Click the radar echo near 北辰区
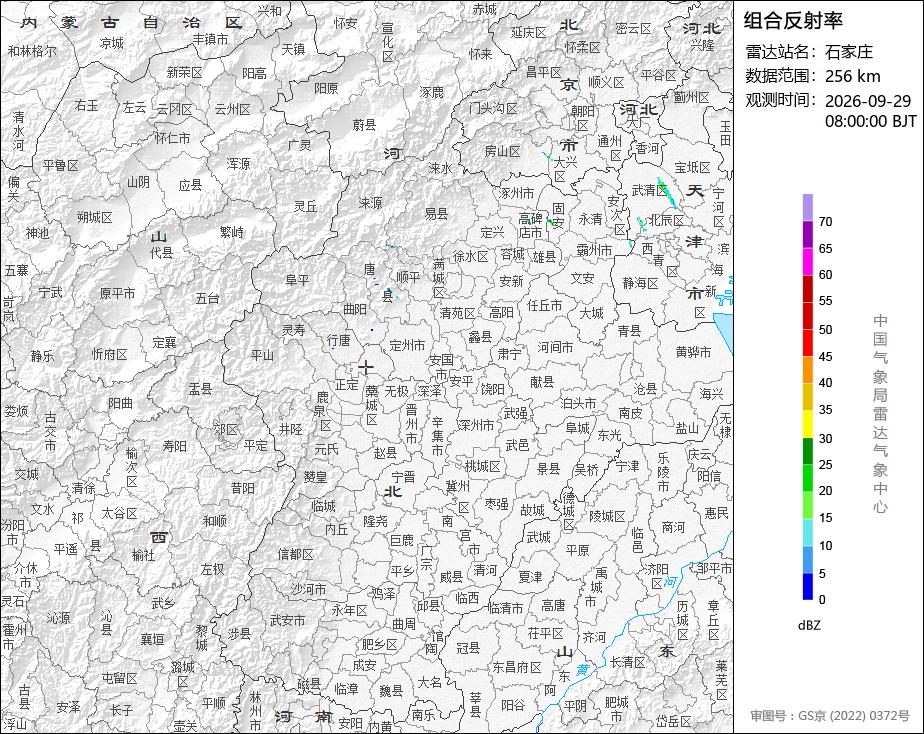Viewport: 924px width, 734px height. pyautogui.click(x=641, y=224)
